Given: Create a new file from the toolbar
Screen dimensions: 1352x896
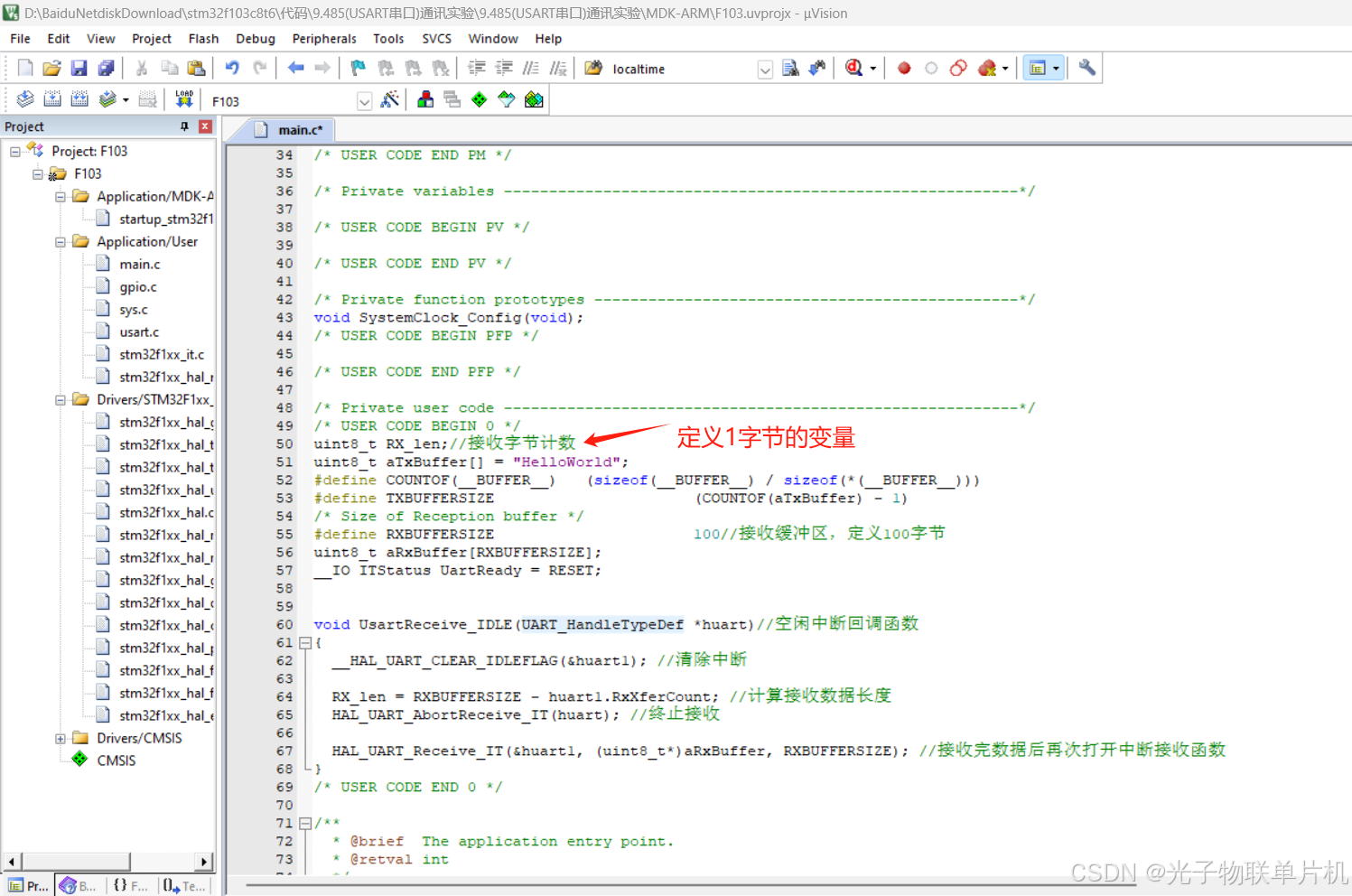Looking at the screenshot, I should click(25, 69).
